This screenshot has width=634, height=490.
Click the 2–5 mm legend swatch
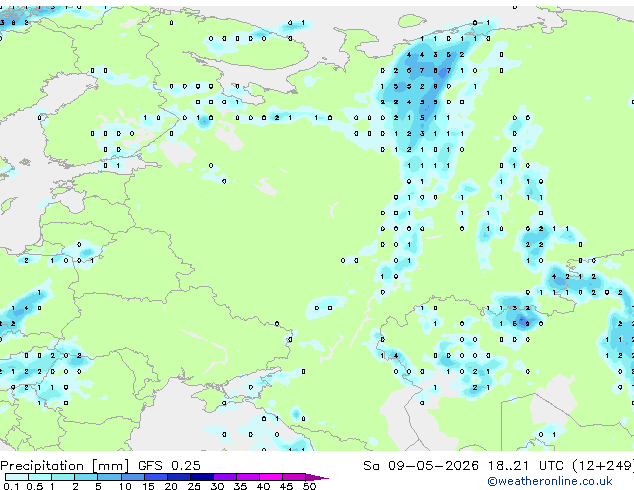86,477
